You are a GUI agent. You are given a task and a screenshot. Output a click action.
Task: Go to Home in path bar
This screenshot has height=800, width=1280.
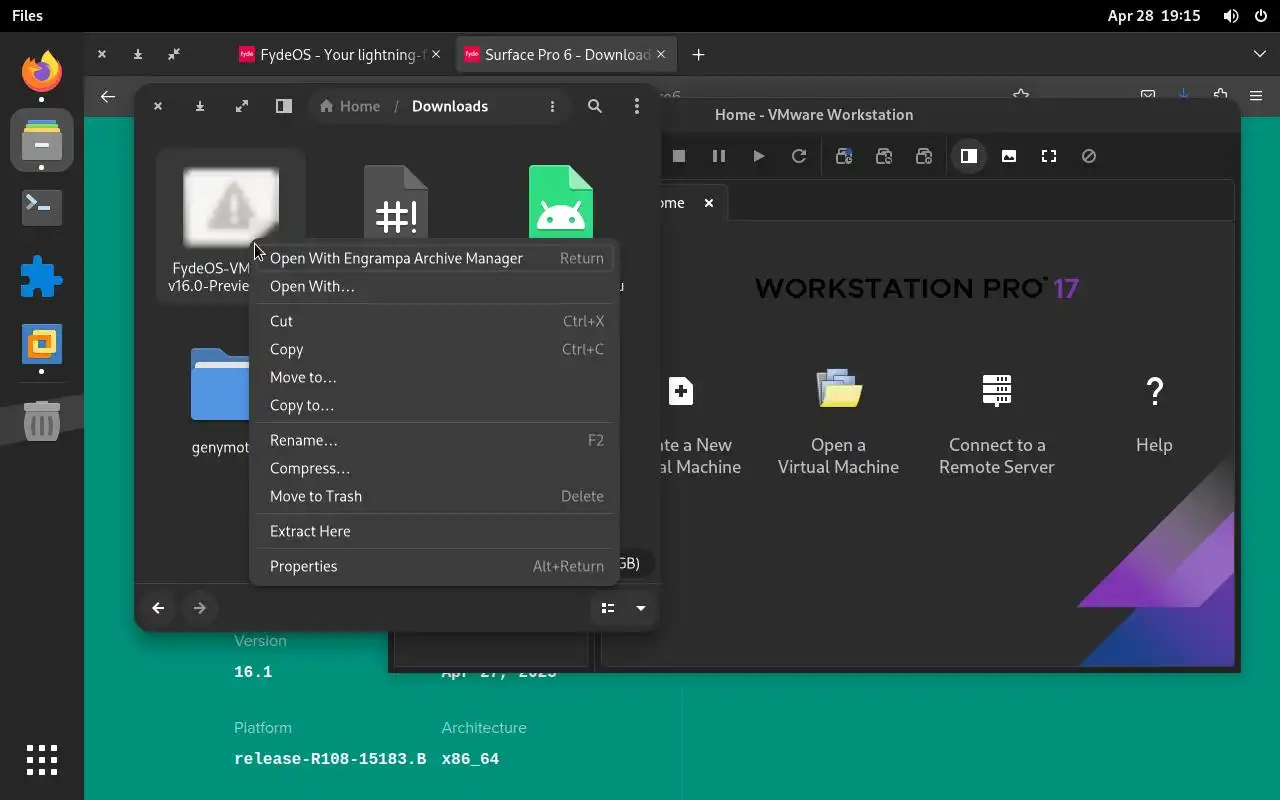[x=350, y=106]
